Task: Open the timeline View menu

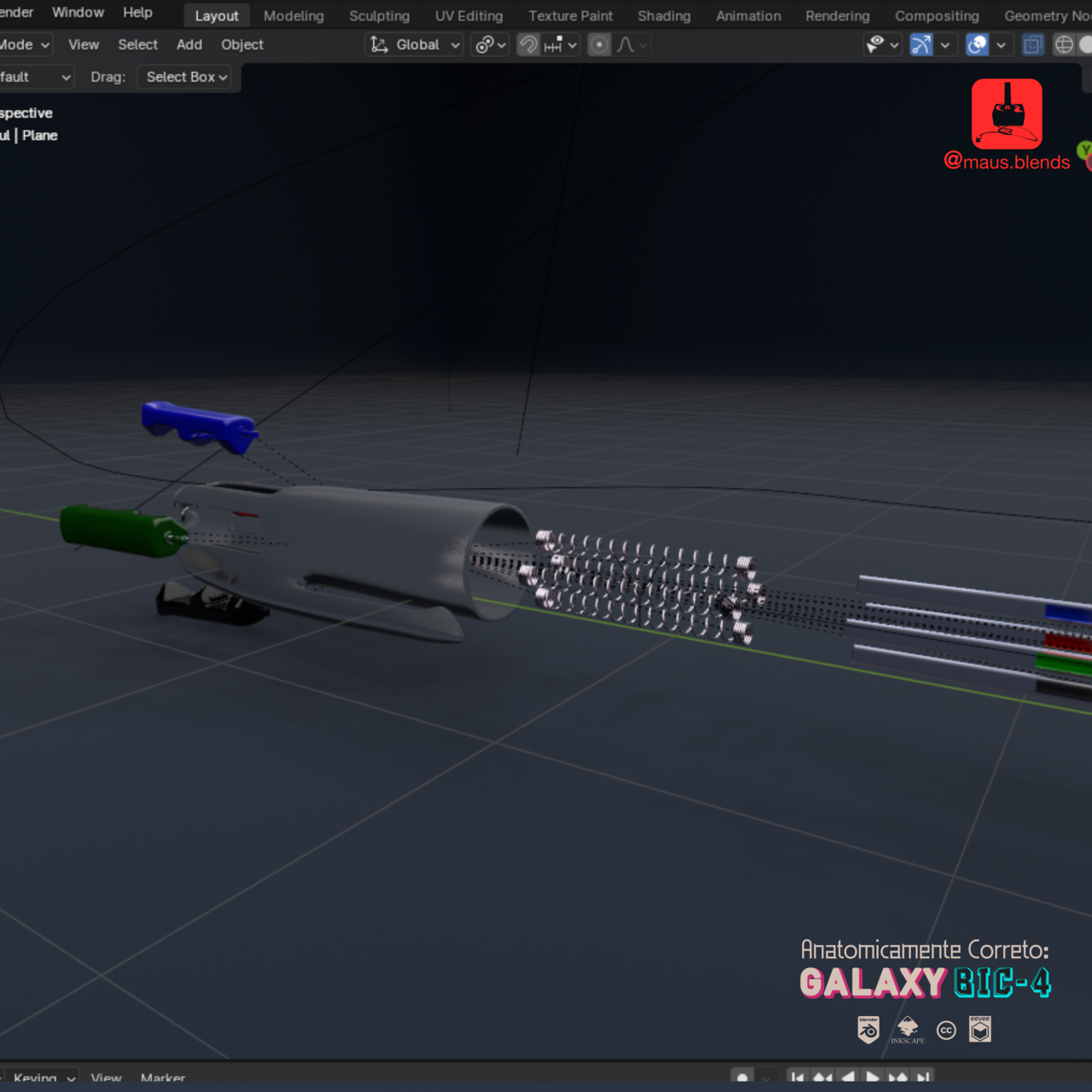Action: coord(107,1079)
